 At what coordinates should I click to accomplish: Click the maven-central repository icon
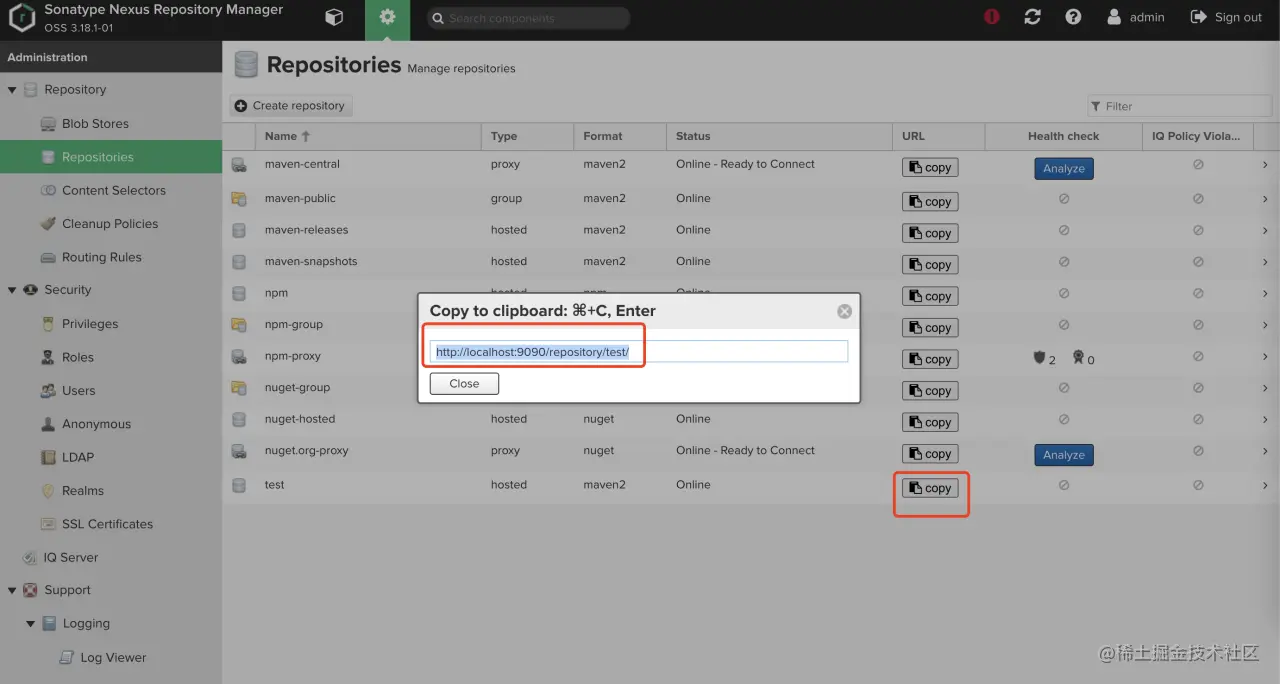239,165
